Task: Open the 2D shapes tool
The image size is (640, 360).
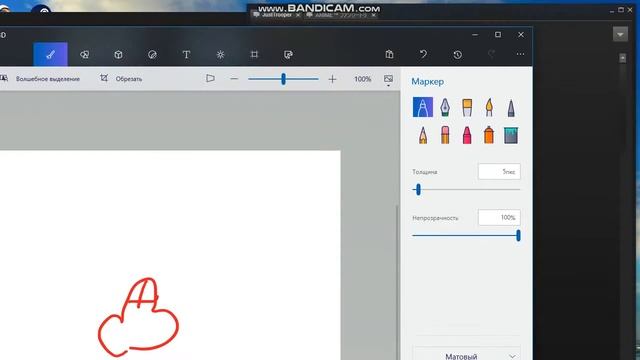Action: pos(84,54)
